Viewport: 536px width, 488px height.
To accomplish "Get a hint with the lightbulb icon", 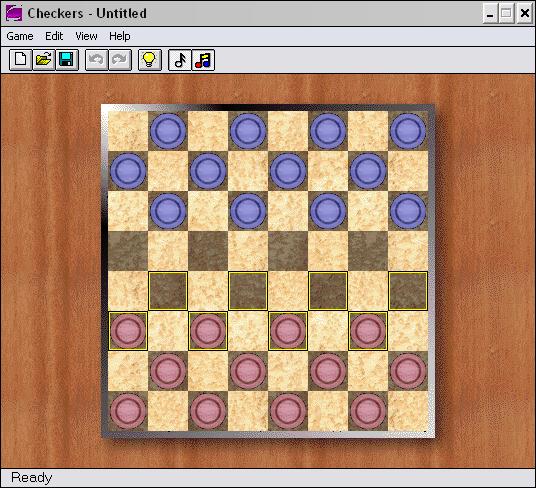I will (150, 60).
